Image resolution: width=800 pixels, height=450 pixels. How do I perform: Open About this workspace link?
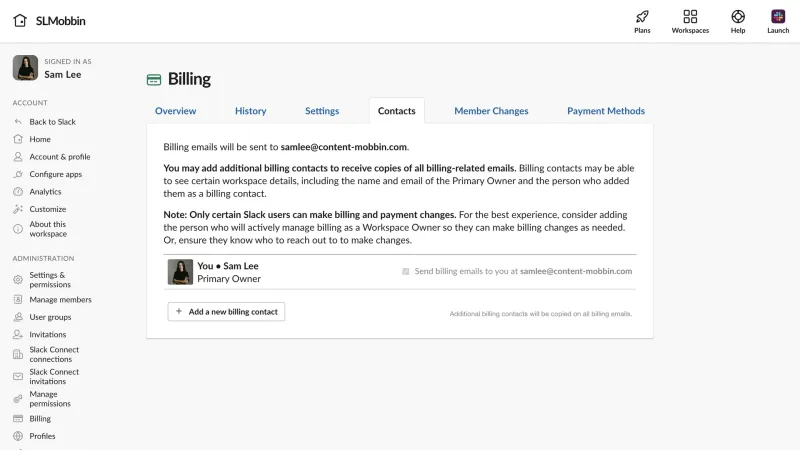[48, 229]
